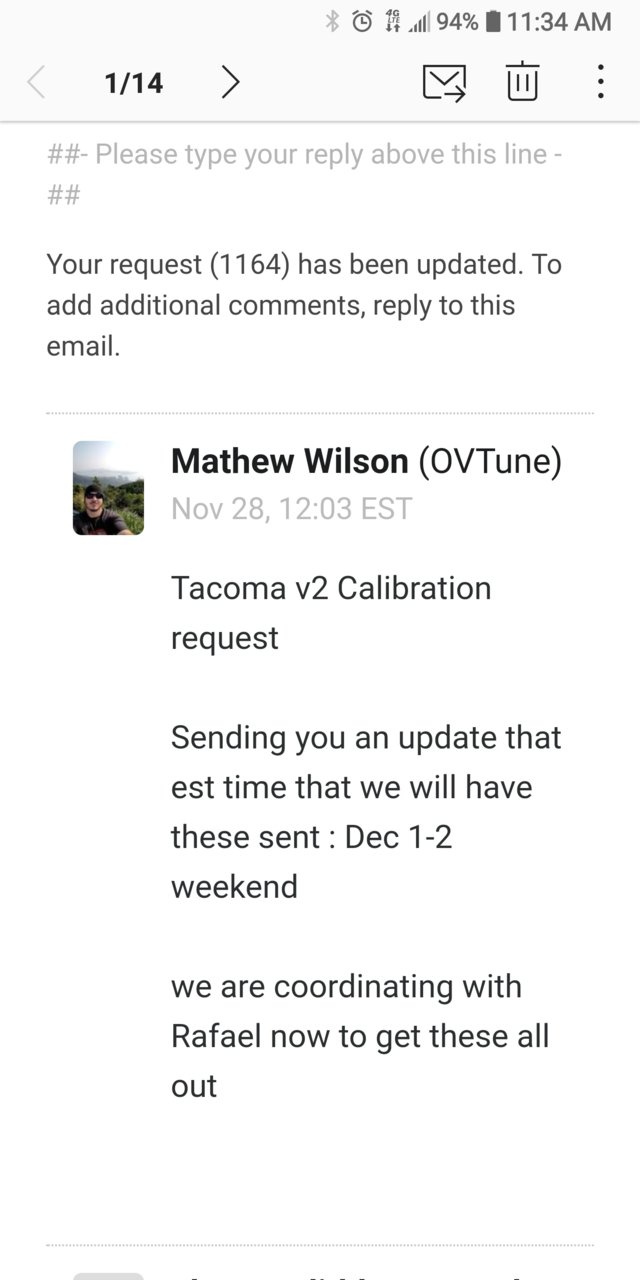The height and width of the screenshot is (1280, 640).
Task: Open Mathew Wilson's profile photo
Action: point(108,488)
